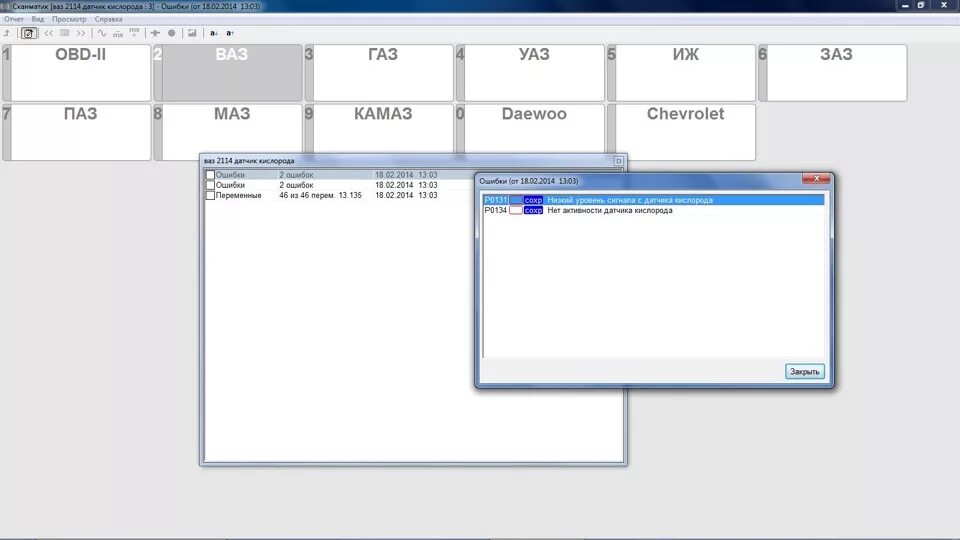This screenshot has width=960, height=540.
Task: Select the '46 из 46 перем. 13.135' entry
Action: click(320, 195)
